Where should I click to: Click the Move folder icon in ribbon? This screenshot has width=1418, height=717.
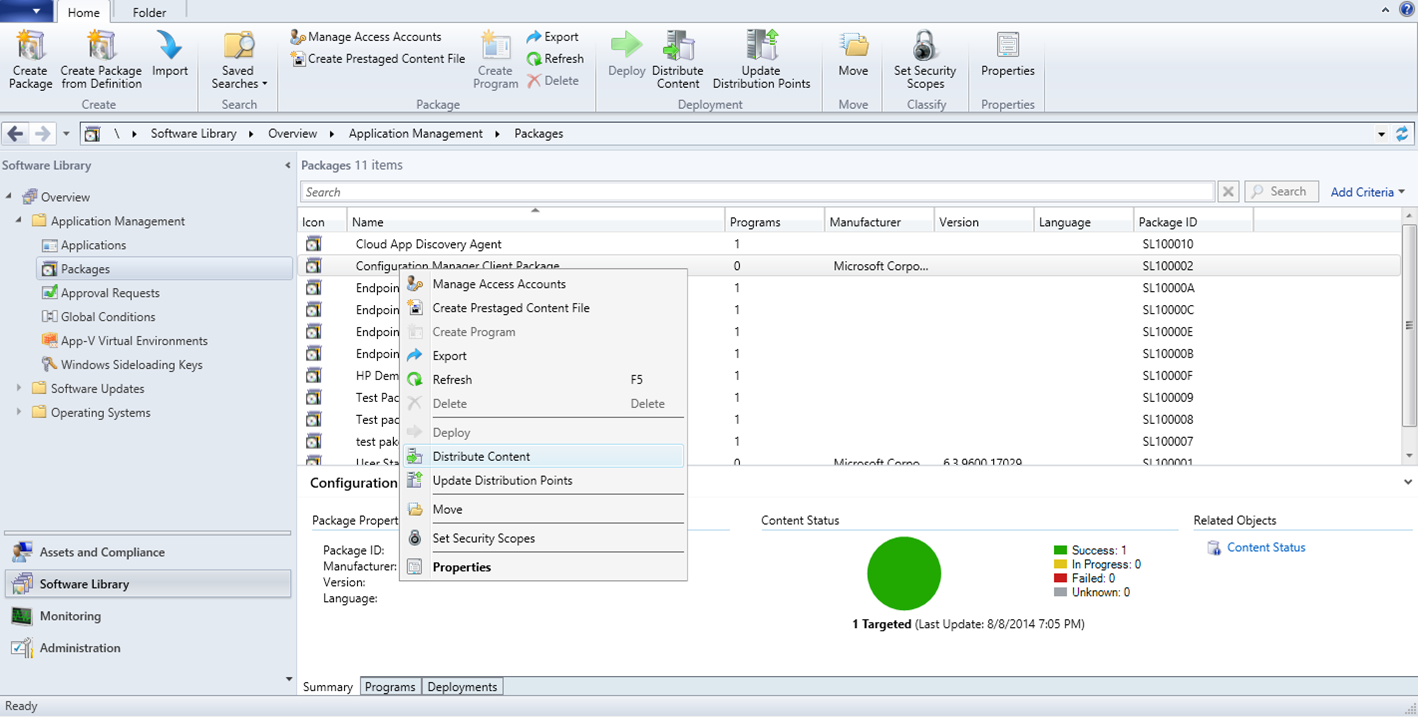pos(853,48)
